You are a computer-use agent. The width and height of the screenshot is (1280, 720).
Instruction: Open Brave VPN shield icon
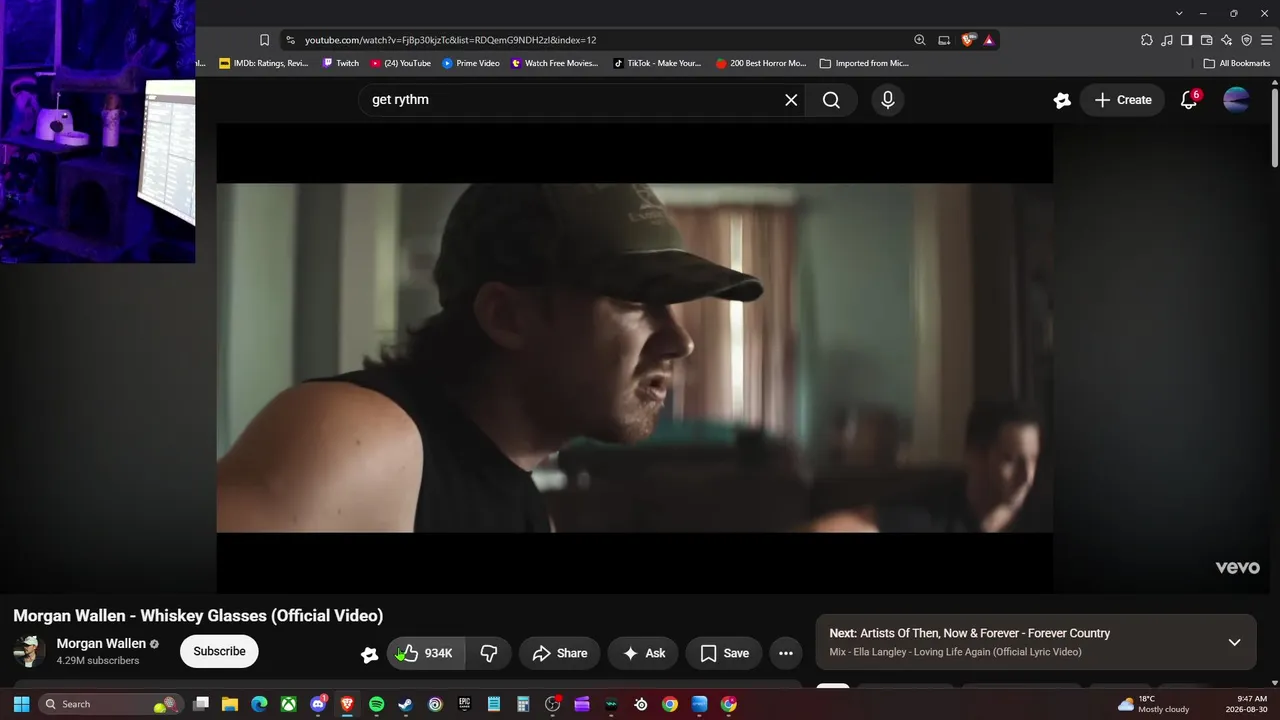1246,40
